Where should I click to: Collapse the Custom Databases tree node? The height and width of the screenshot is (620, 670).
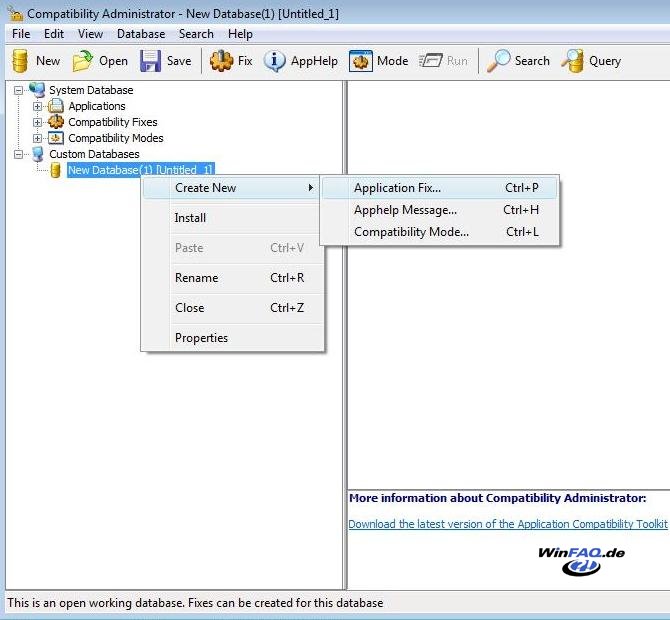18,154
